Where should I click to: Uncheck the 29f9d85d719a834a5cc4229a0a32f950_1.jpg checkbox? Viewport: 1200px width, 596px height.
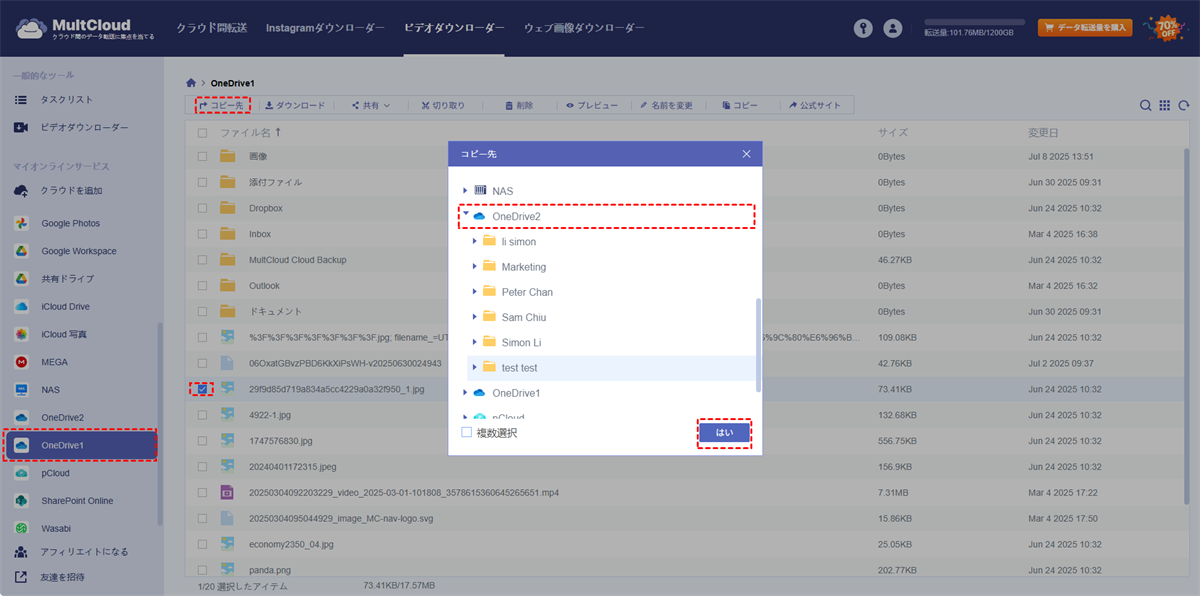[203, 388]
